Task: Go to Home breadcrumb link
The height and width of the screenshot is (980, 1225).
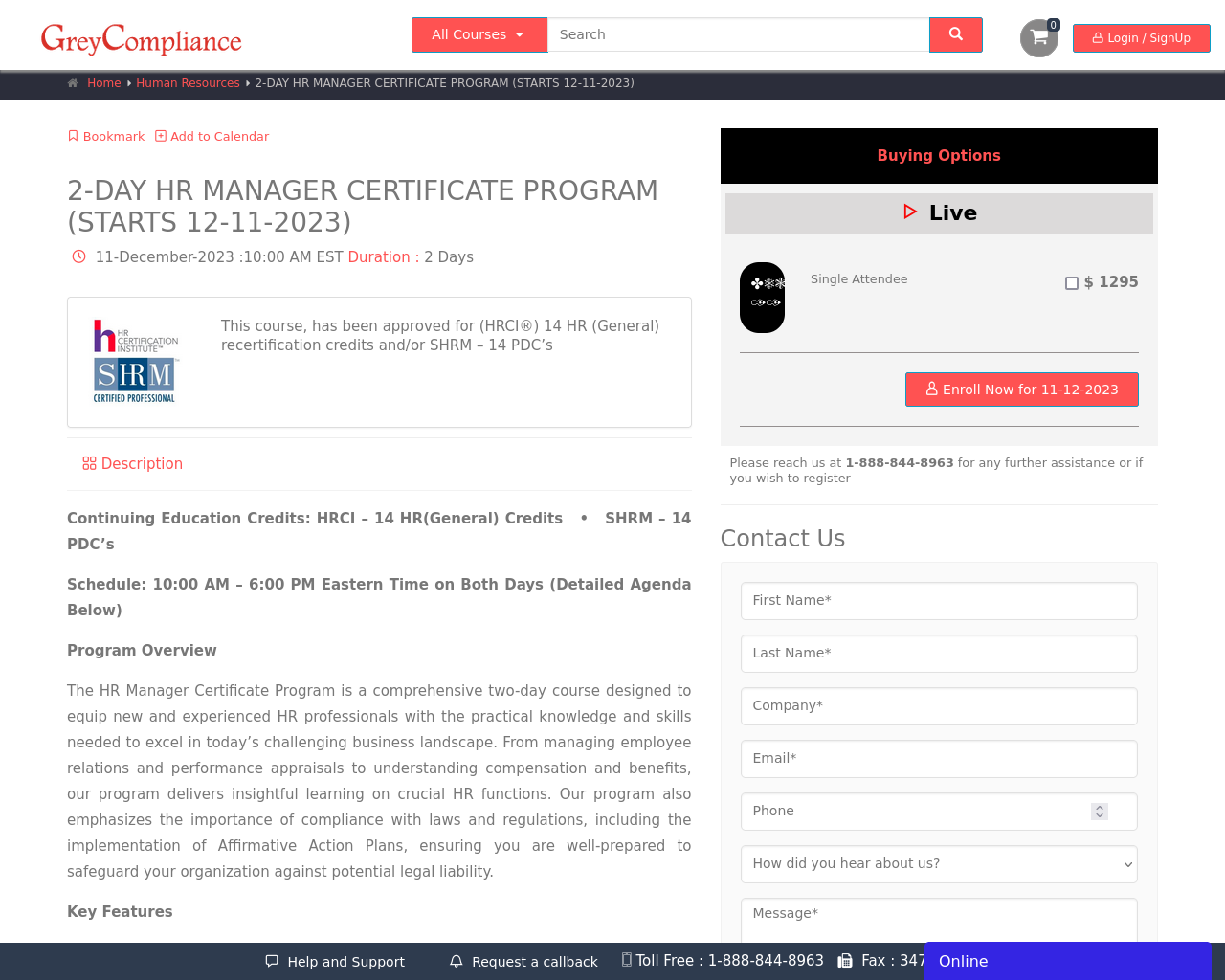Action: (x=104, y=83)
